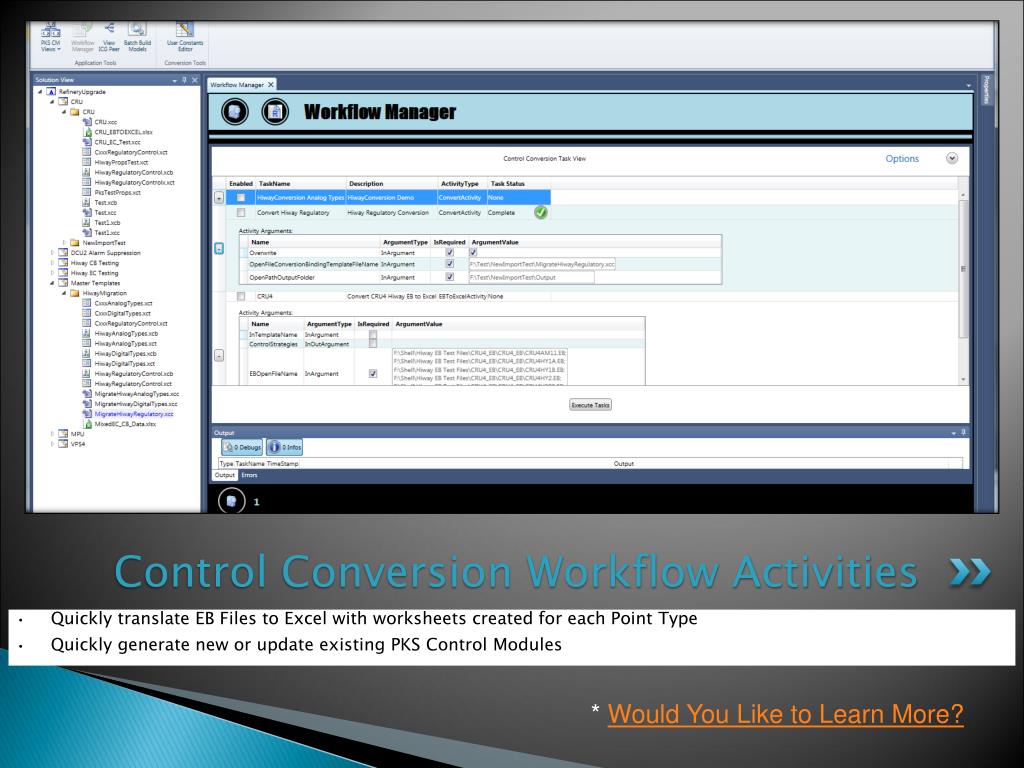
Task: Click the RefineryUpgrade solution icon
Action: 51,92
